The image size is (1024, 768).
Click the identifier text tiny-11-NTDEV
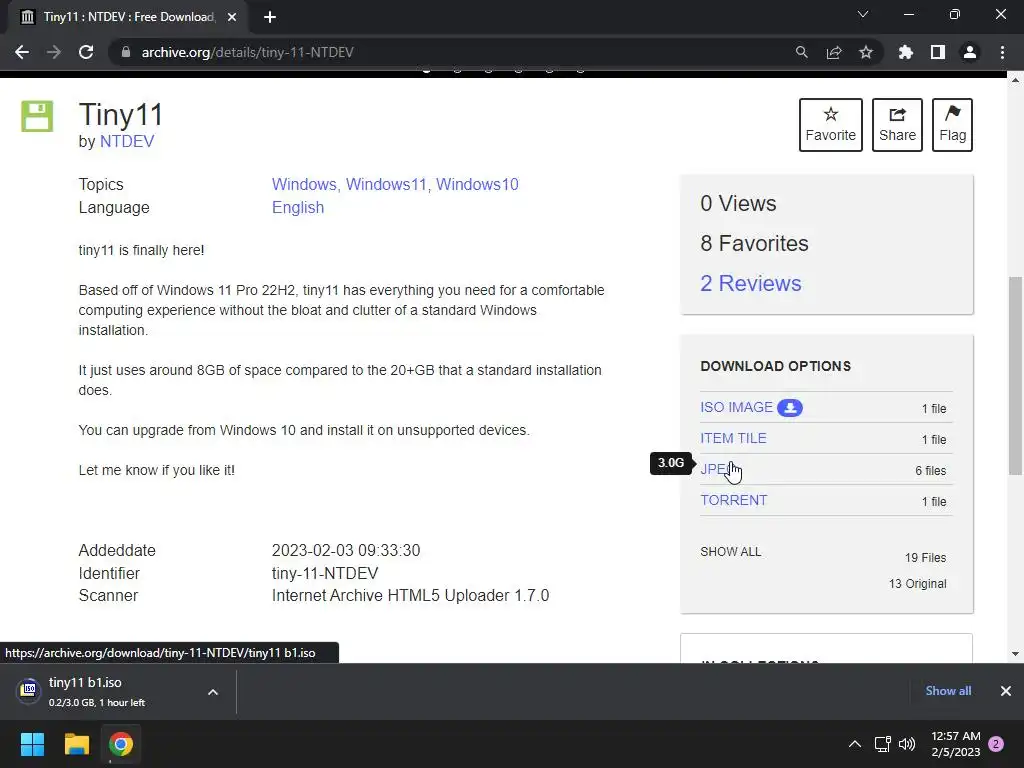tap(325, 573)
